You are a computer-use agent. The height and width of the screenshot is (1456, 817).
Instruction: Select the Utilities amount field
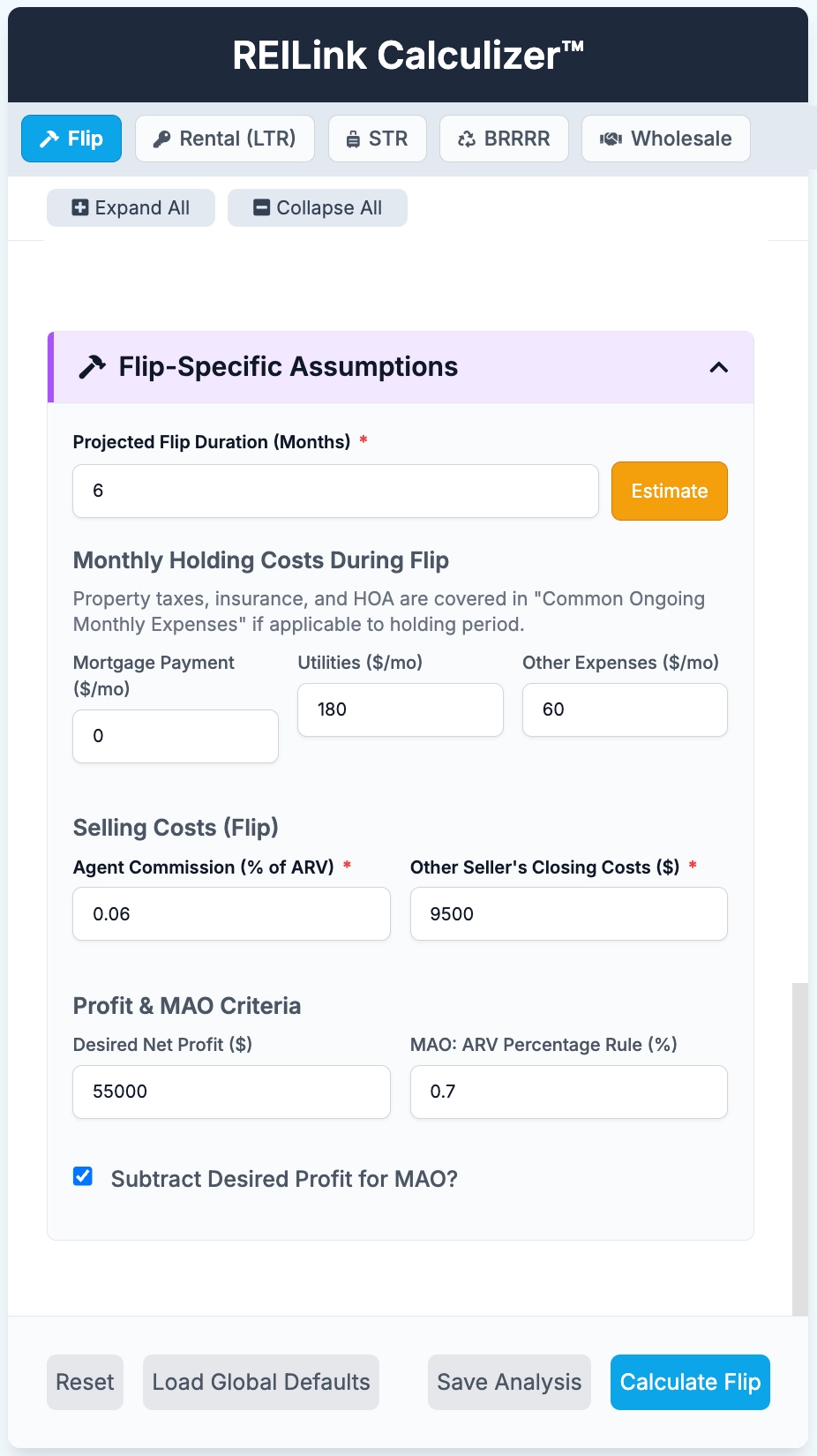pos(400,709)
